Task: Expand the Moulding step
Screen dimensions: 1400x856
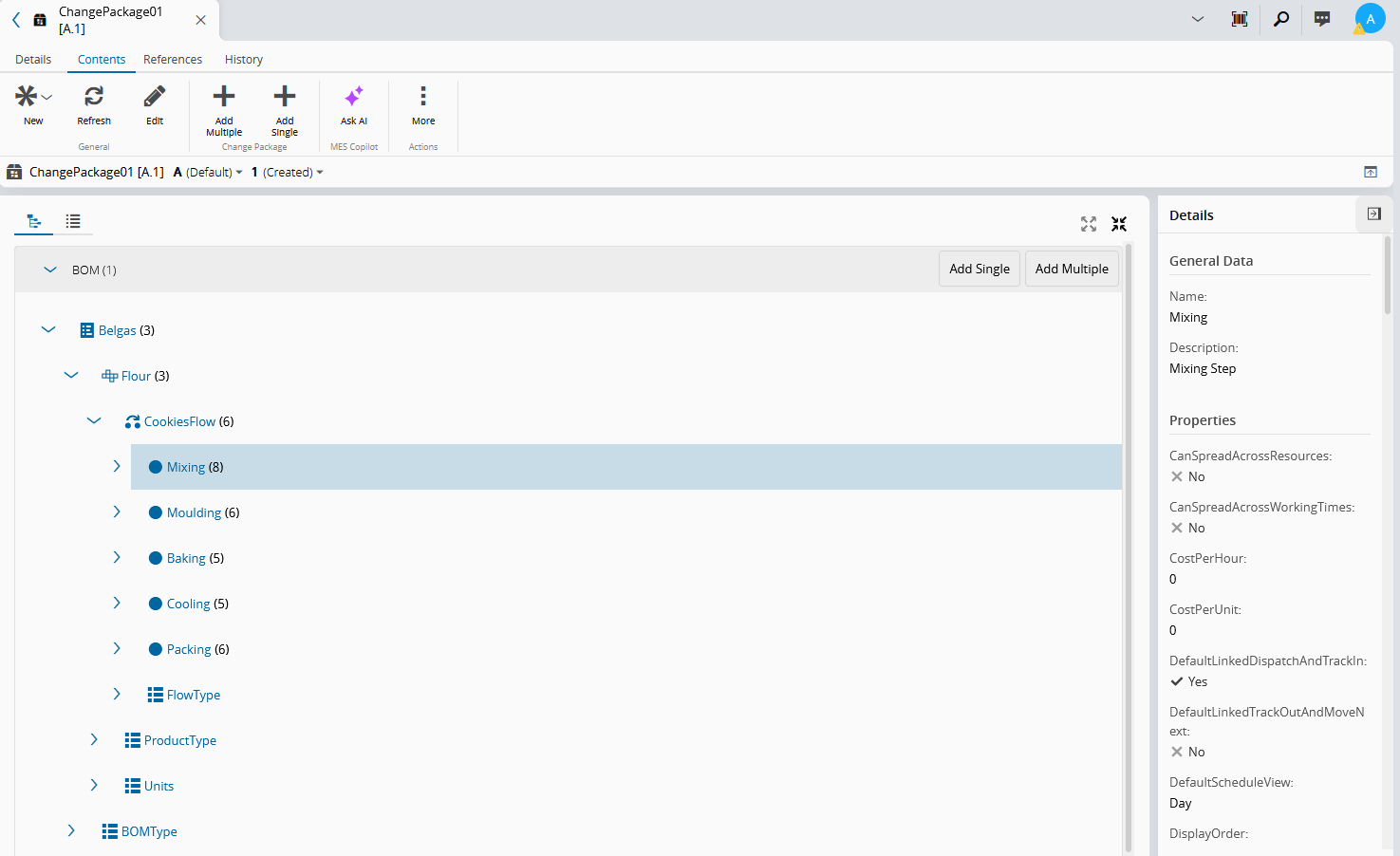Action: point(117,512)
